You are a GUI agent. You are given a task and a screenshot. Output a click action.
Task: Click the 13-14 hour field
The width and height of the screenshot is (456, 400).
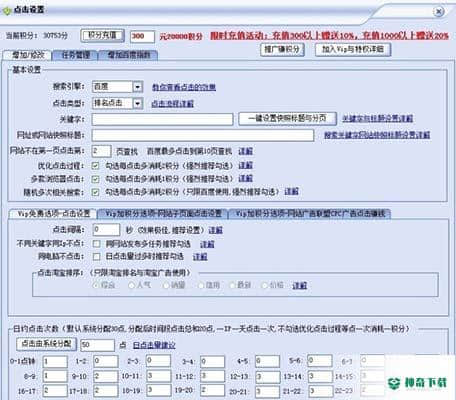pos(320,377)
